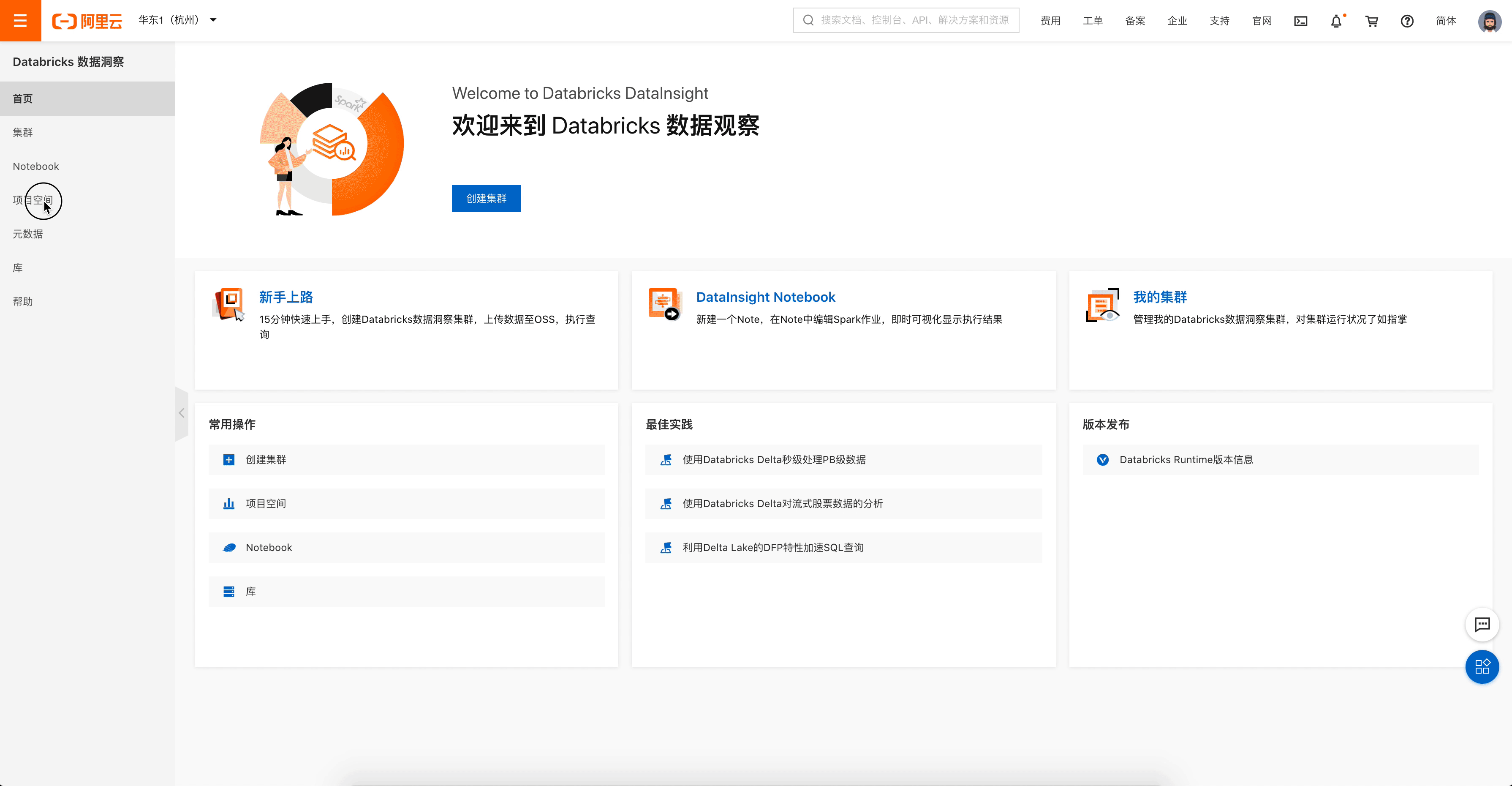Go to 集群 in the sidebar
Screen dimensions: 1512x786
pos(87,133)
